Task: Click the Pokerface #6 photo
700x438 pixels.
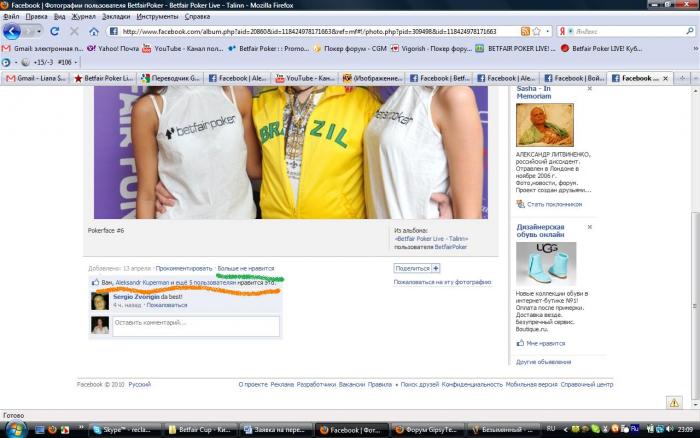Action: click(291, 152)
